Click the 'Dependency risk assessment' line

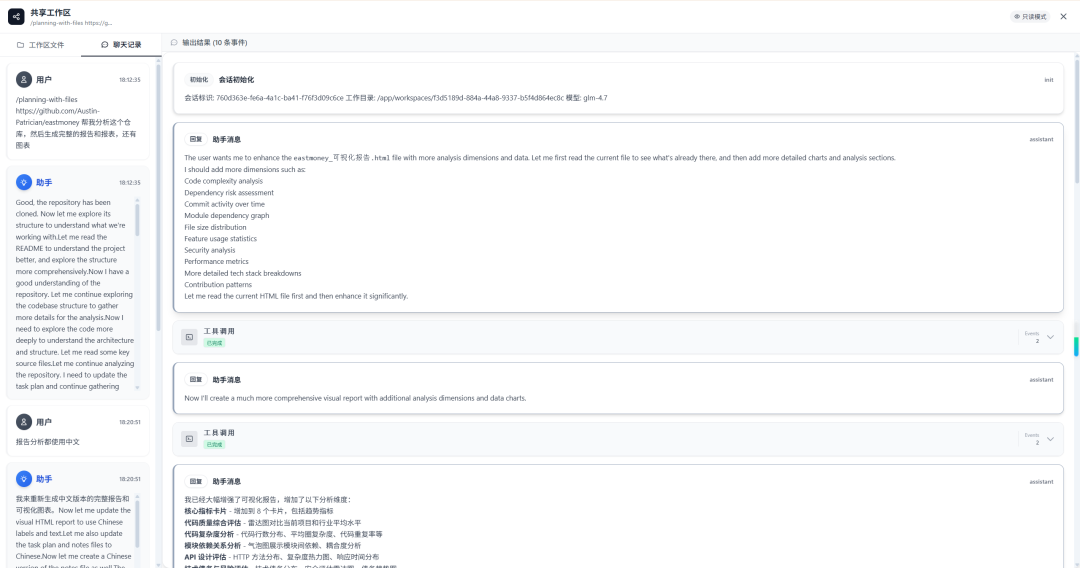[229, 193]
